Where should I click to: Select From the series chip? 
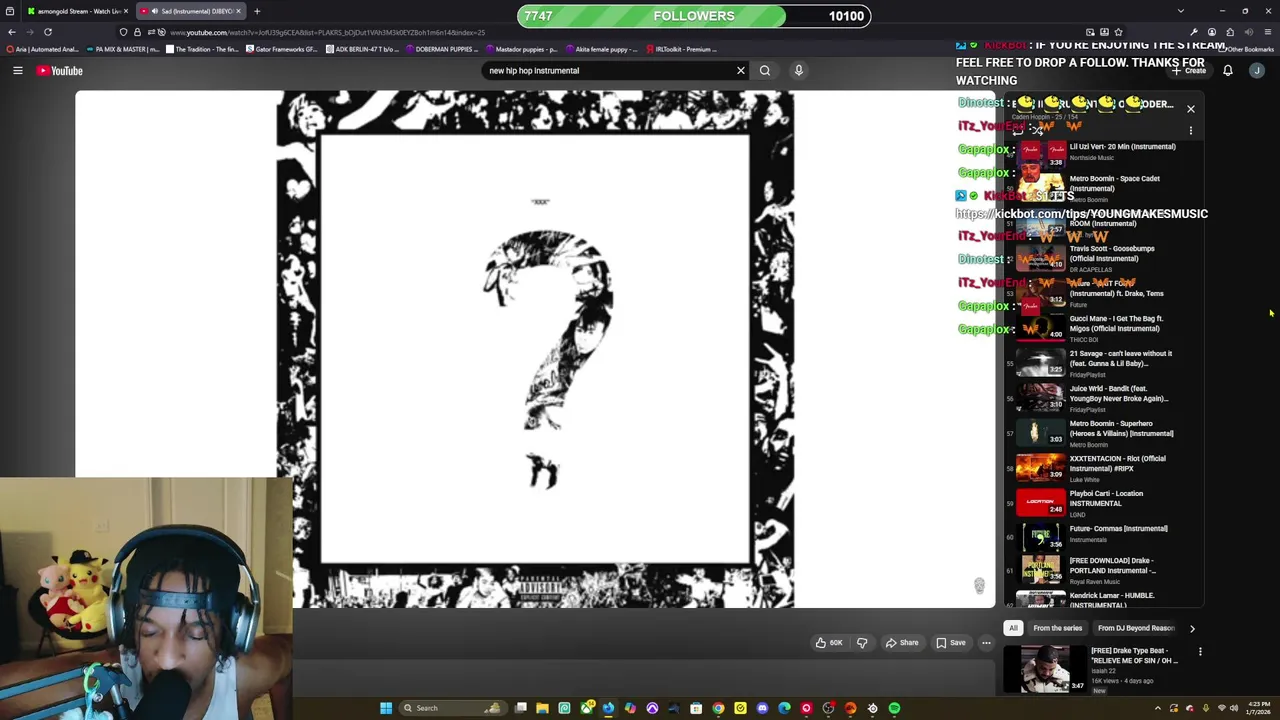[x=1057, y=628]
